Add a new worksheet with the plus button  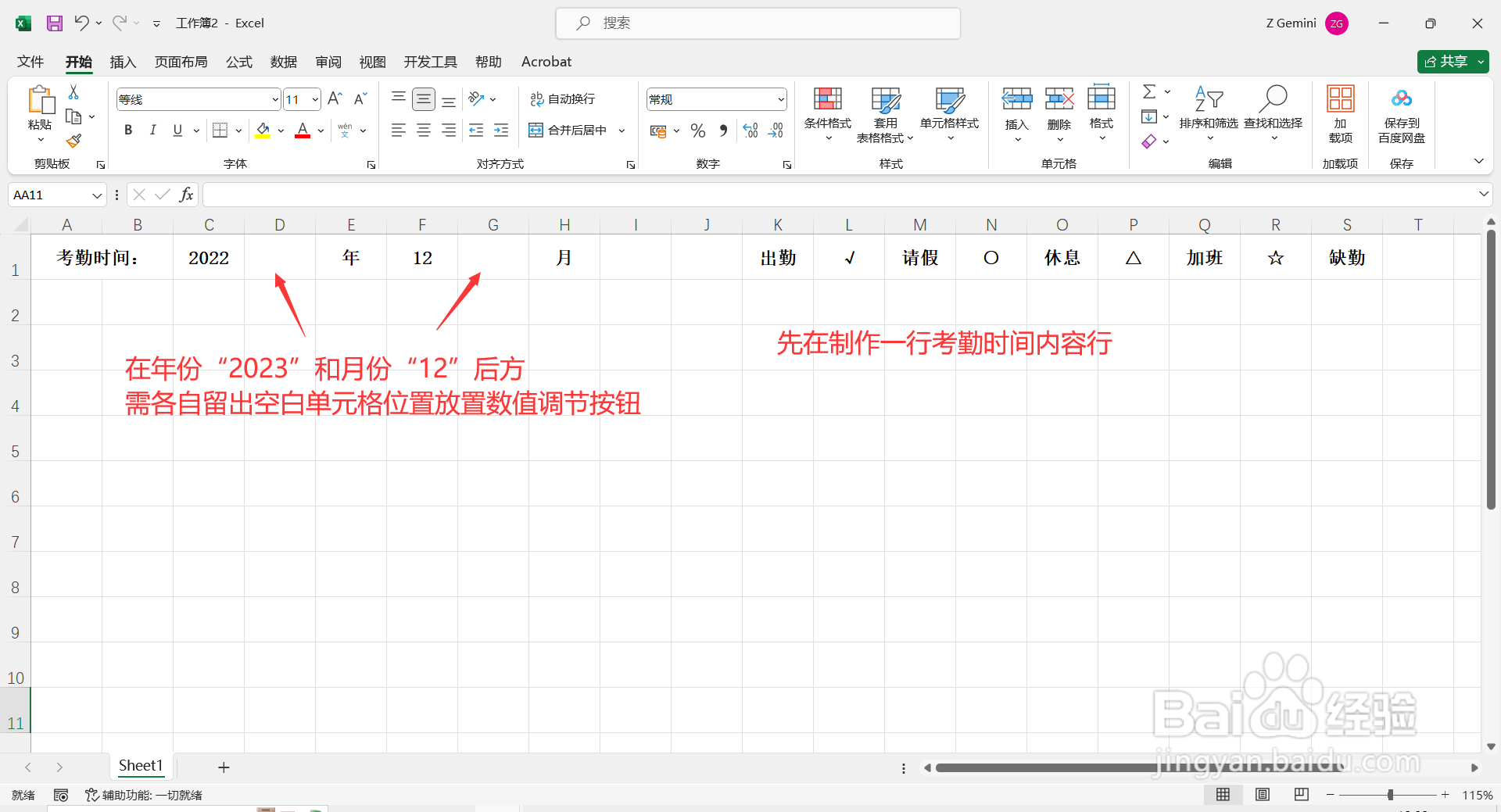click(224, 767)
